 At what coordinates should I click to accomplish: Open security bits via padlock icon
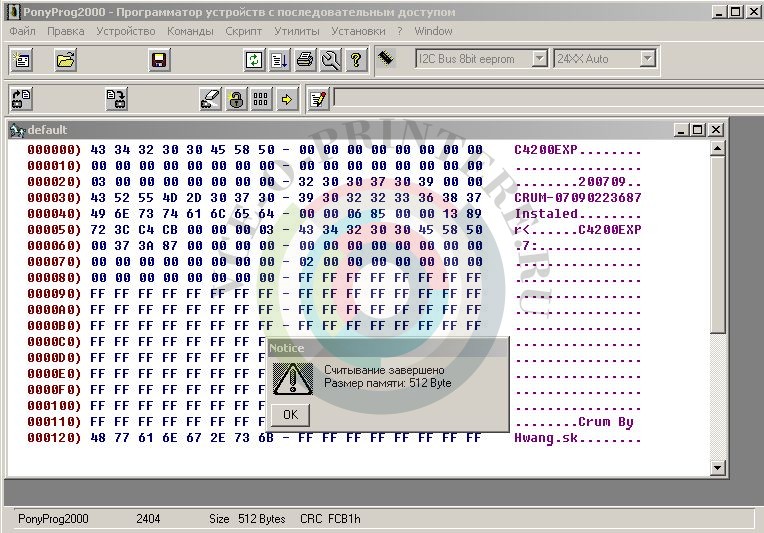click(x=236, y=99)
